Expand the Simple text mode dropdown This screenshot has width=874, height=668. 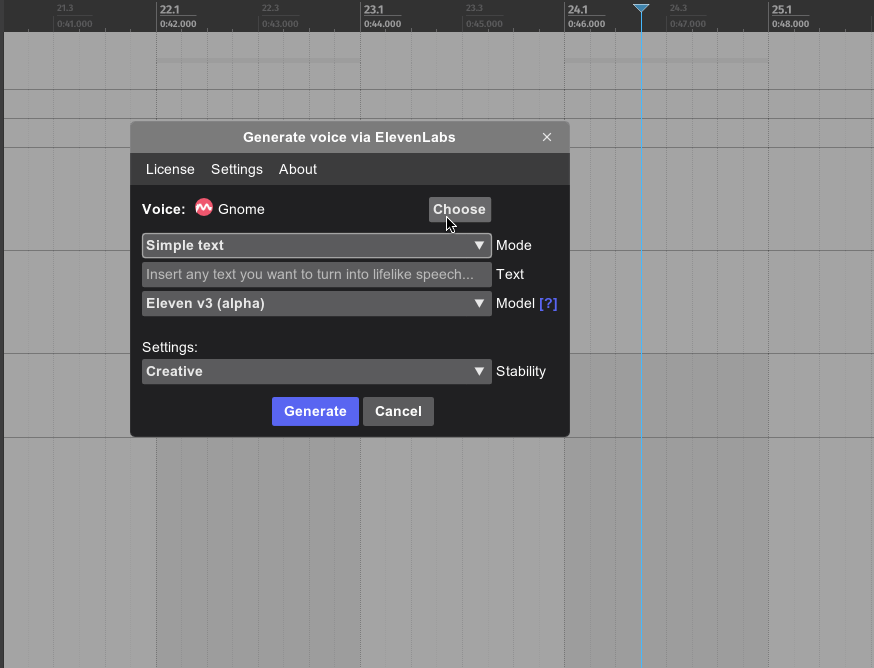[317, 245]
